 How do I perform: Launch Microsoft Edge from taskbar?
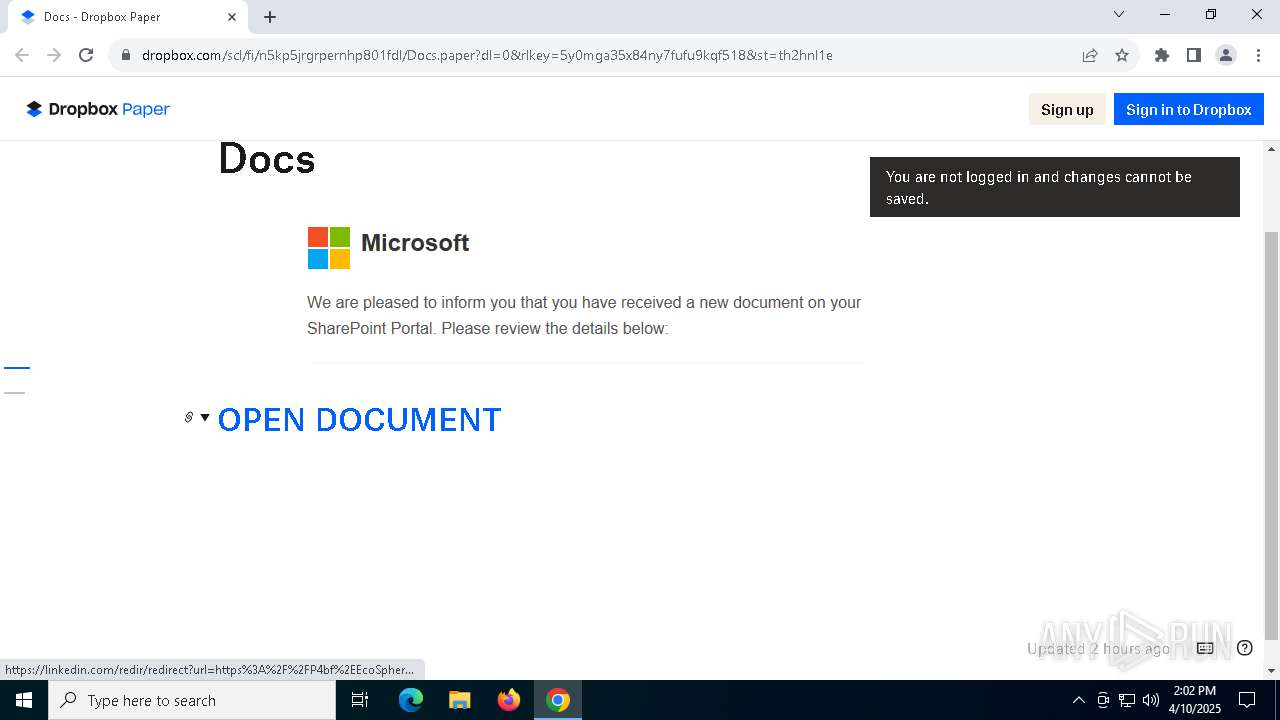[x=411, y=700]
